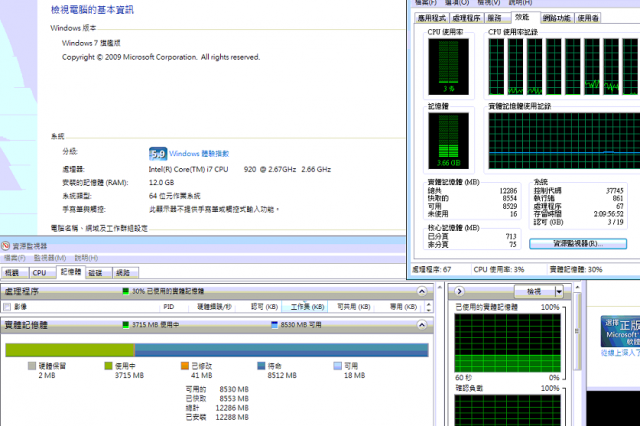
Task: Switch to the CPU tab in Resource Monitor
Action: [42, 273]
